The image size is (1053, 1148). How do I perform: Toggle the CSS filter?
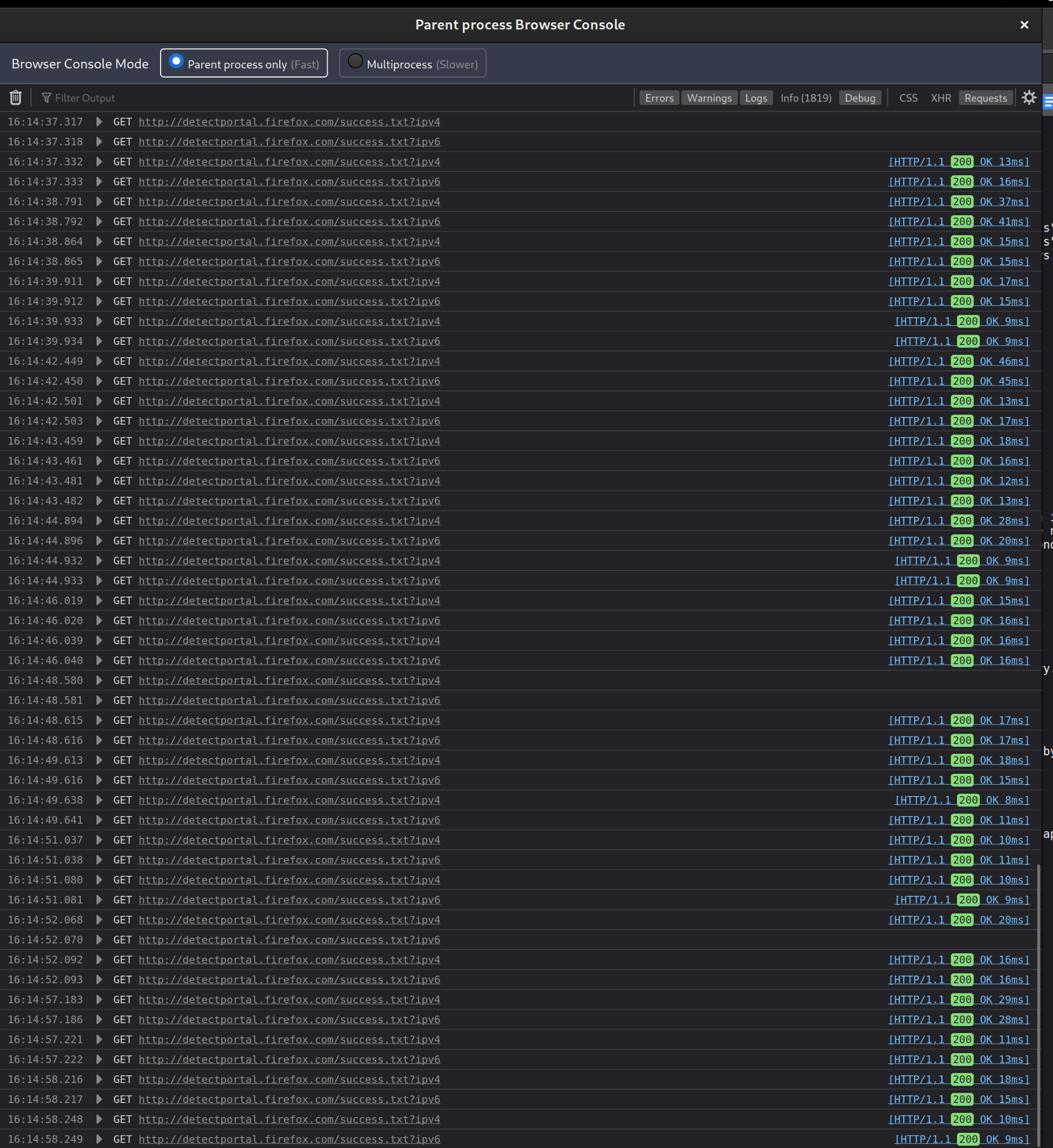tap(908, 98)
